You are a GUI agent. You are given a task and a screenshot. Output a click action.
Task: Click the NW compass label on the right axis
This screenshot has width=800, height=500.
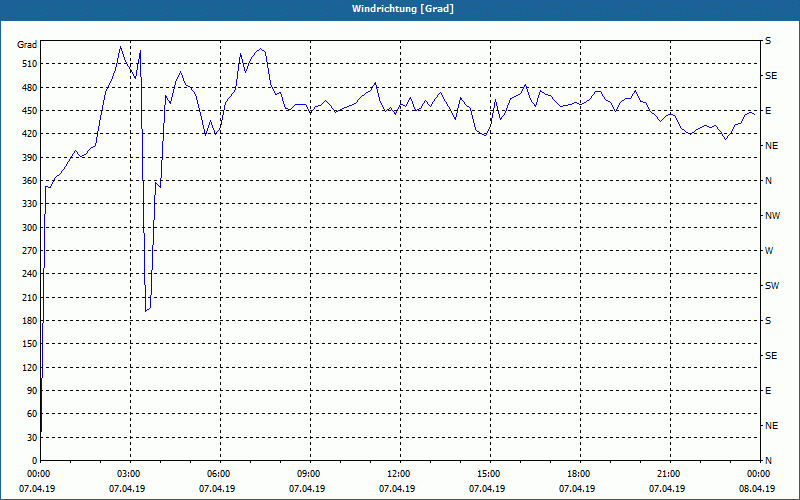(772, 216)
